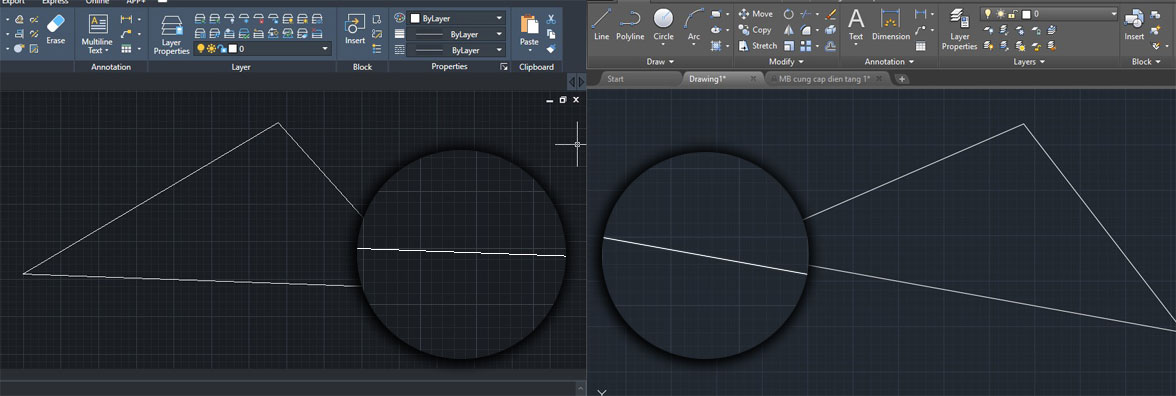Click the Leader icon in left Annotation panel
1176x396 pixels.
pos(126,34)
